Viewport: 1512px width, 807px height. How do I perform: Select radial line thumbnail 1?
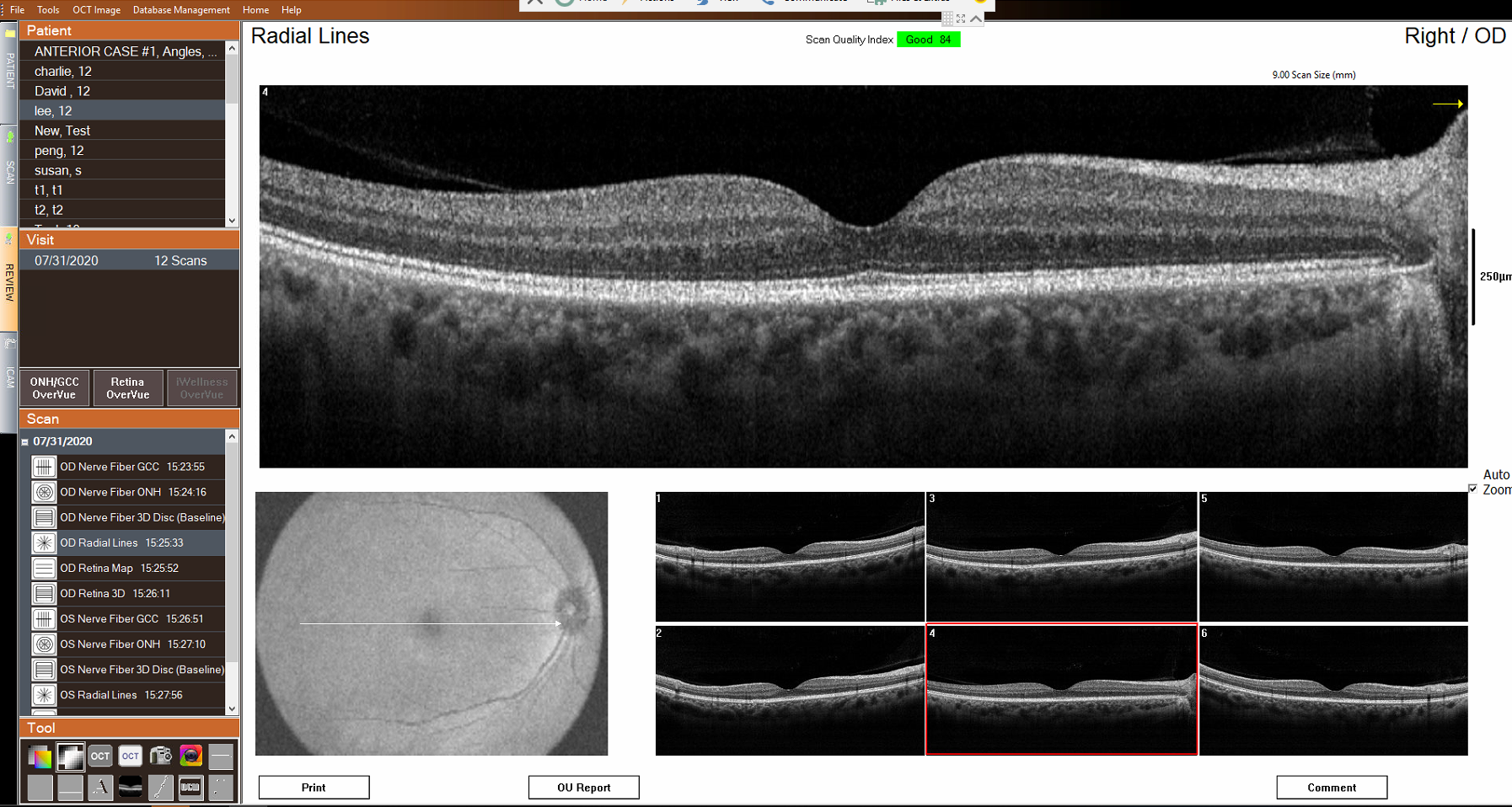[x=790, y=557]
